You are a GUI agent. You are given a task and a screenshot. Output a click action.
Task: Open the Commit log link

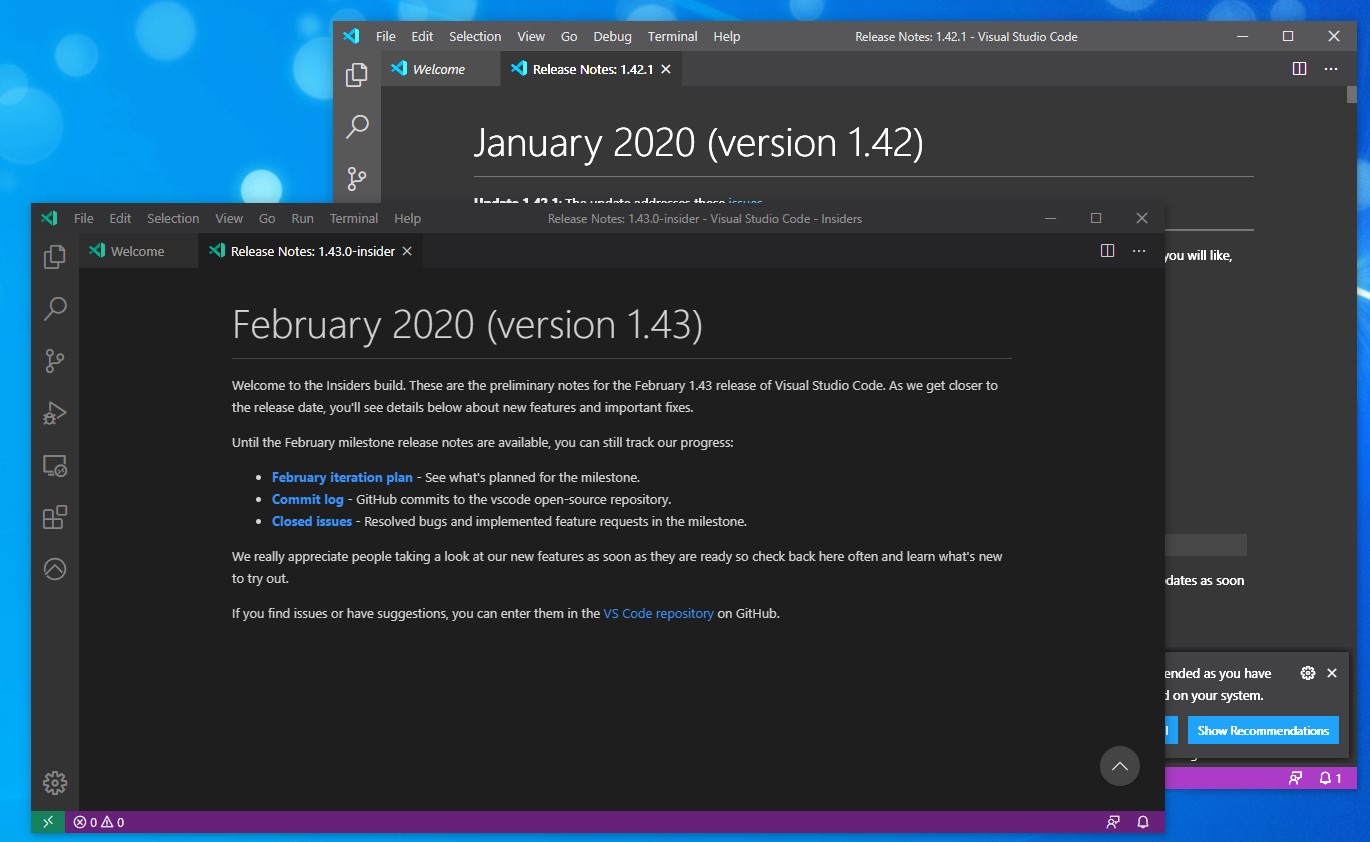(x=307, y=498)
